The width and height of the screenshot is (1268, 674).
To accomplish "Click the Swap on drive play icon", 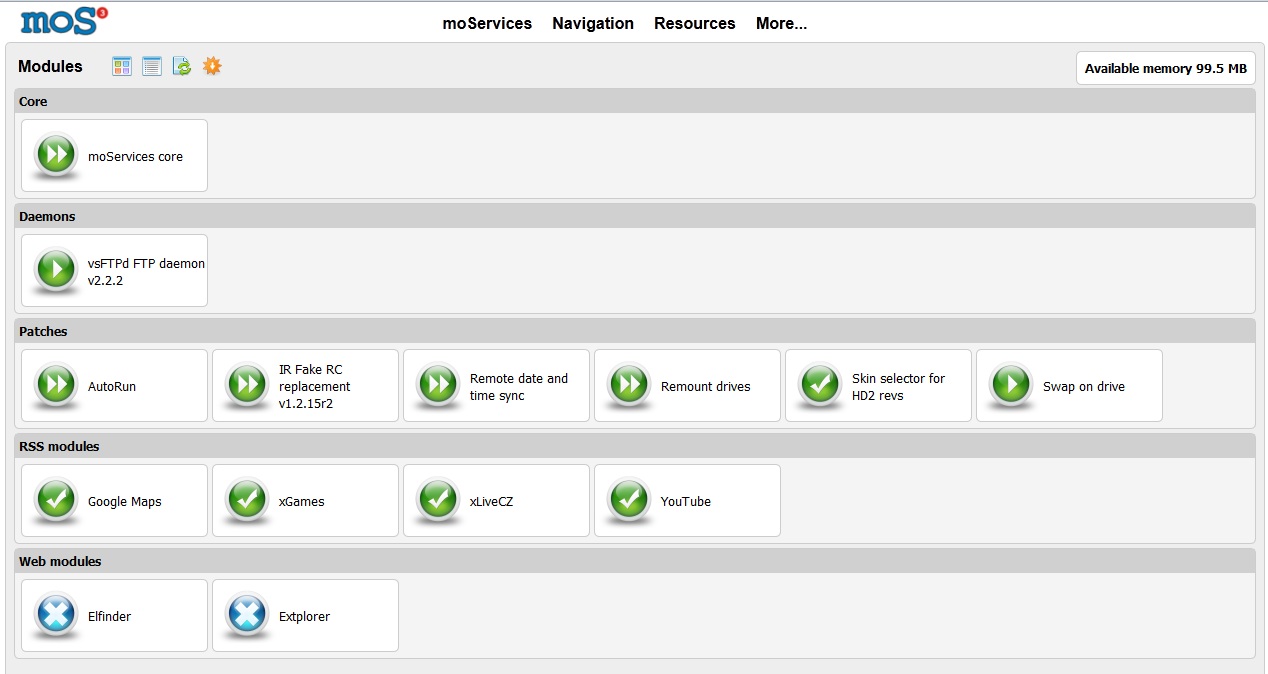I will pos(1011,385).
